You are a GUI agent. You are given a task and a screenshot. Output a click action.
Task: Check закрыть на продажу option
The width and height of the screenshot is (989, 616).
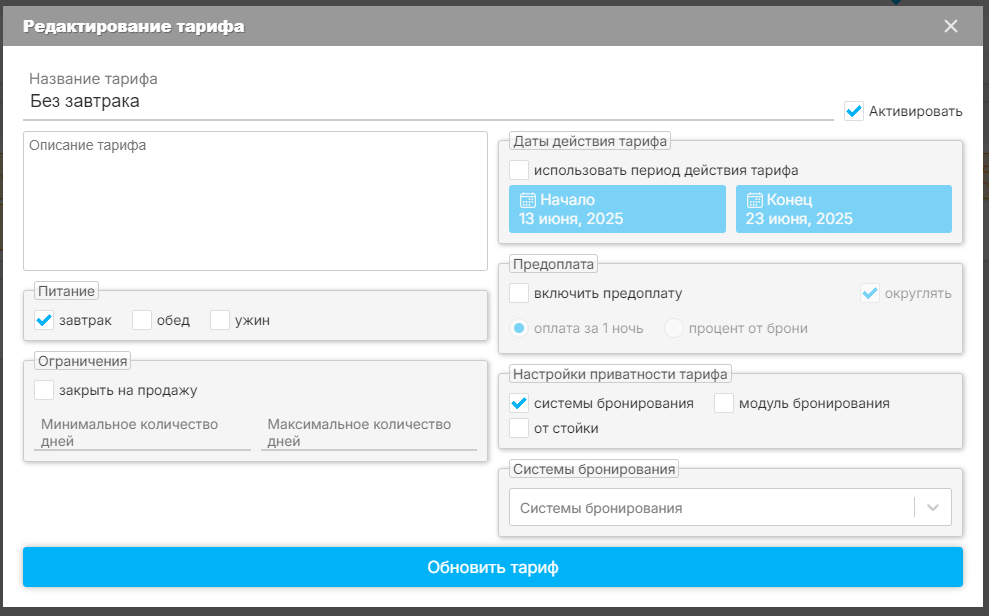point(44,390)
